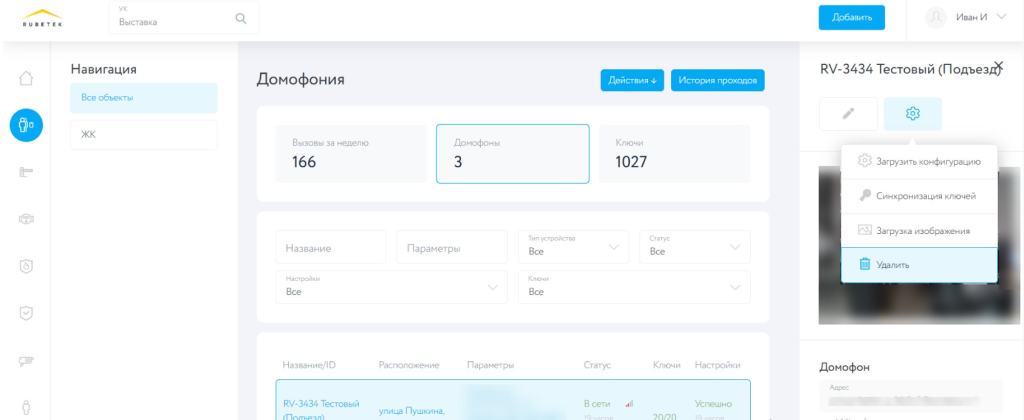Open the barrier gate sidebar icon

point(26,172)
